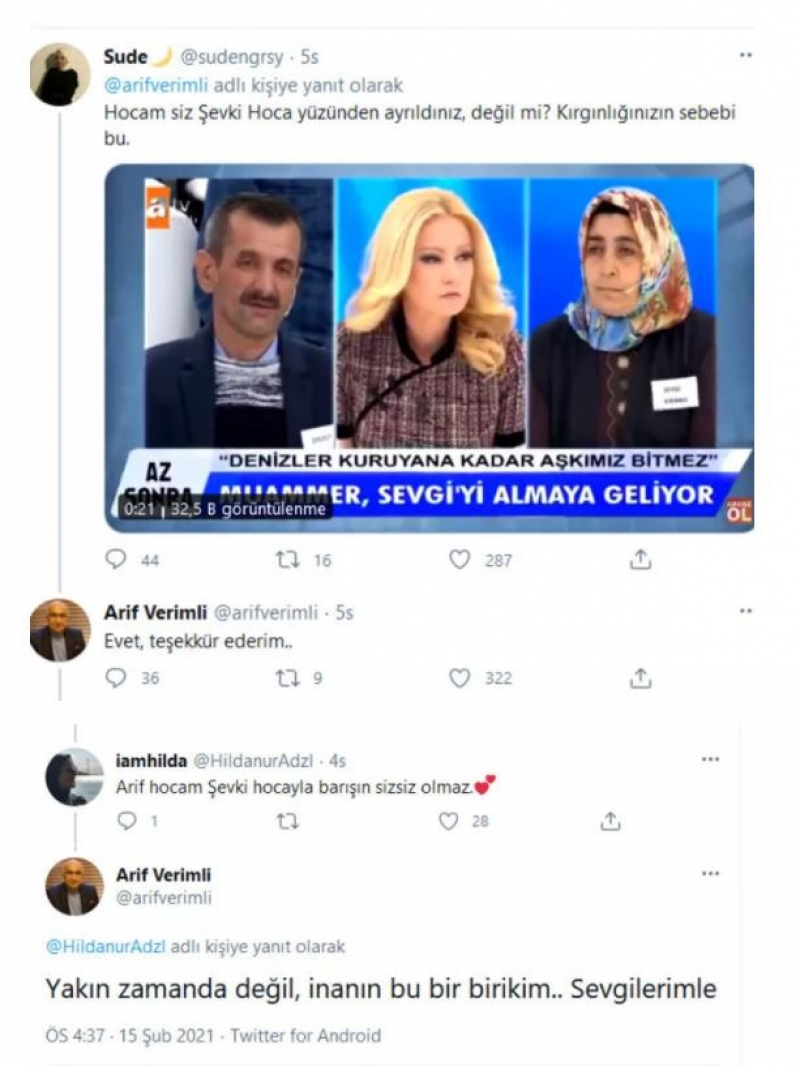The image size is (800, 1066).
Task: Reply to Sude's tweet with 44 comments
Action: point(116,560)
